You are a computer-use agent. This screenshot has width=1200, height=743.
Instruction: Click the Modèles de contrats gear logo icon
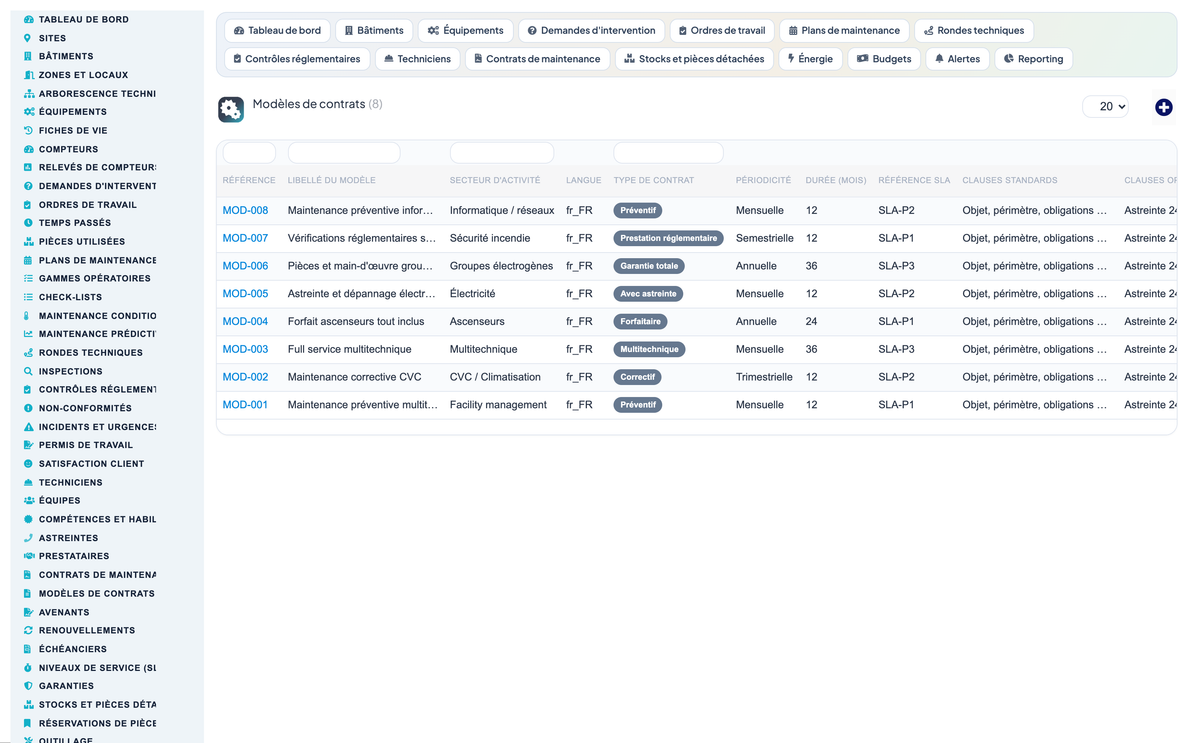pyautogui.click(x=231, y=110)
